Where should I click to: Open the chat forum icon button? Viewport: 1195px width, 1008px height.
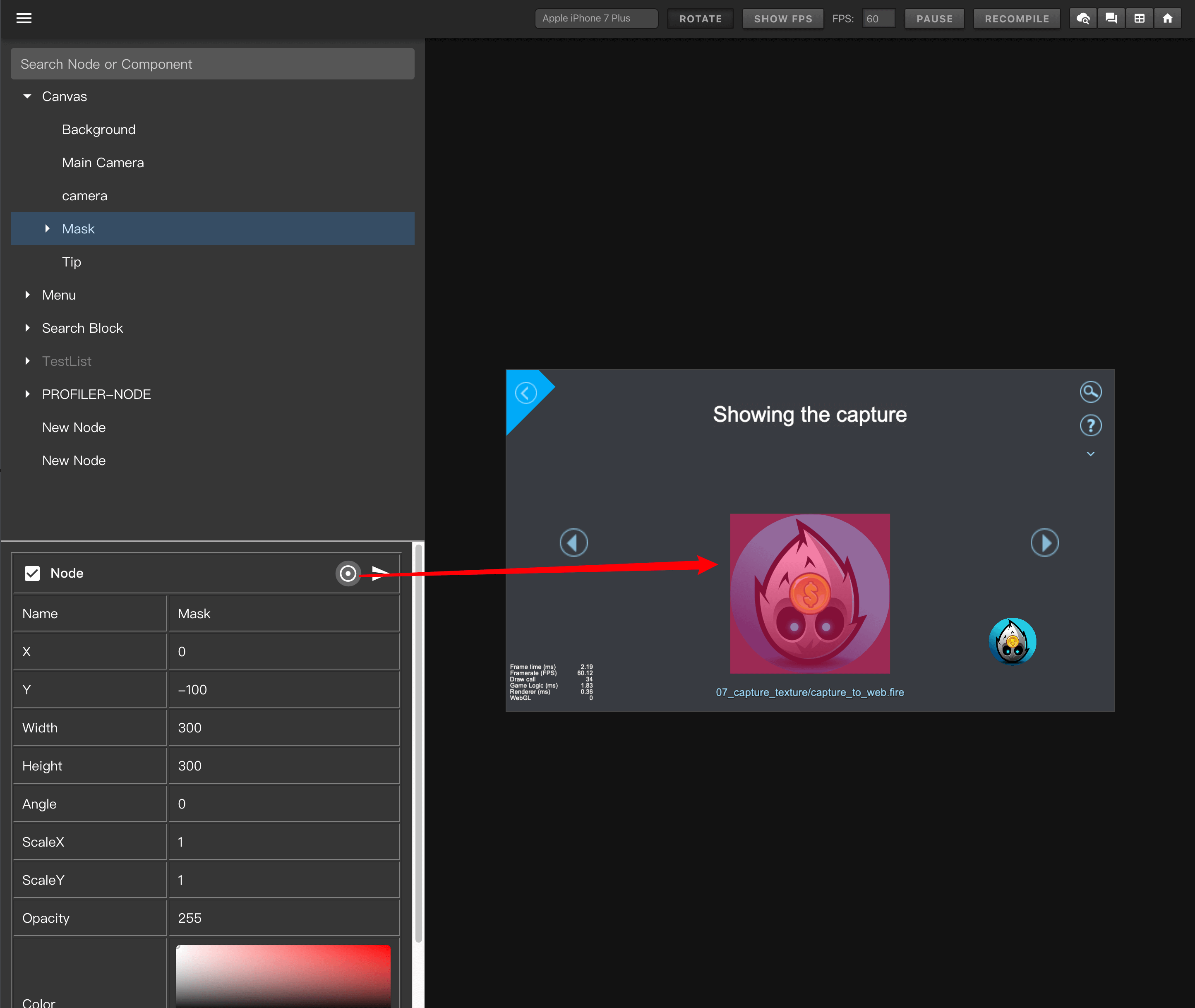click(x=1111, y=18)
